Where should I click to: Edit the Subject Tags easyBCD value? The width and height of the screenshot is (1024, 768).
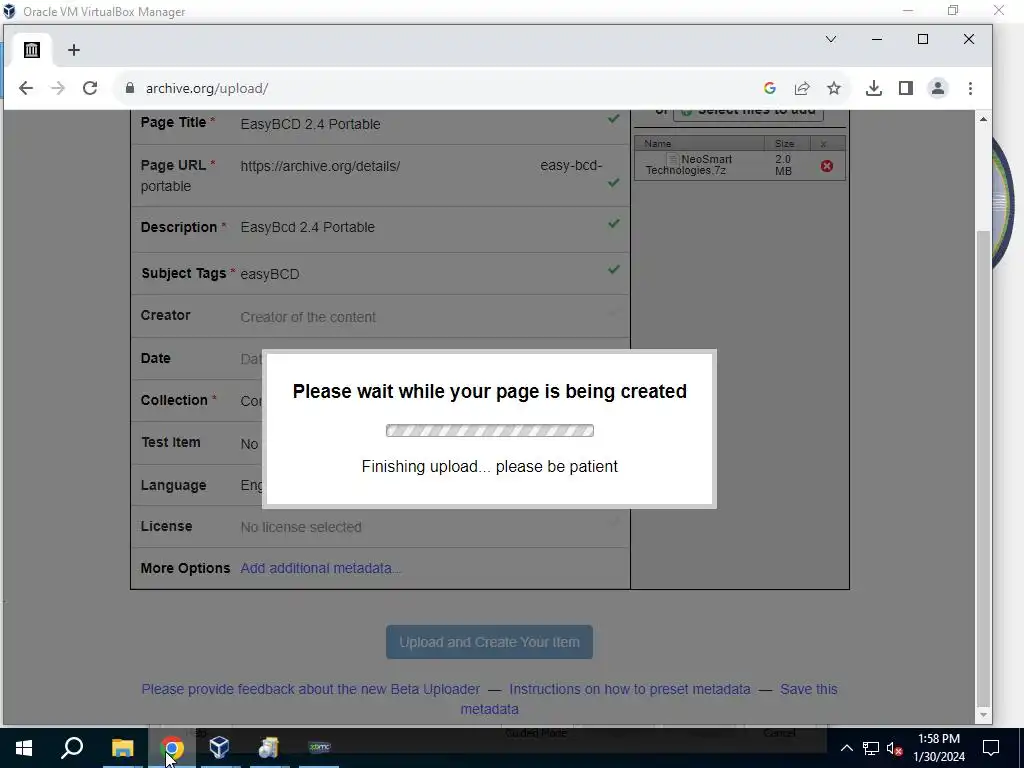(x=270, y=274)
